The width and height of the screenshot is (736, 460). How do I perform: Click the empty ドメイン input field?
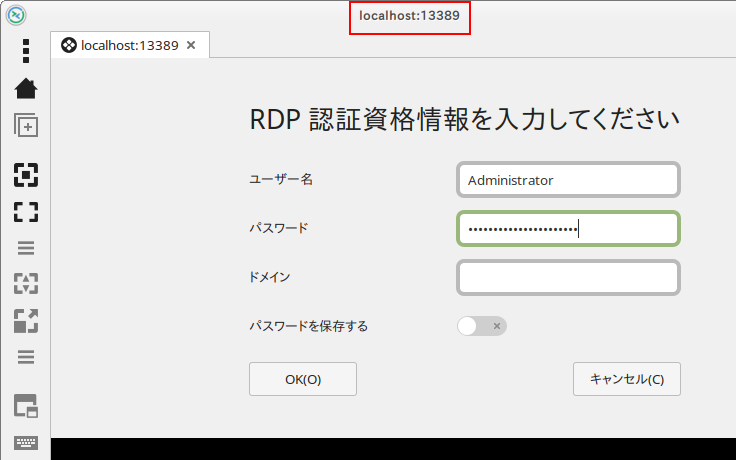tap(568, 277)
